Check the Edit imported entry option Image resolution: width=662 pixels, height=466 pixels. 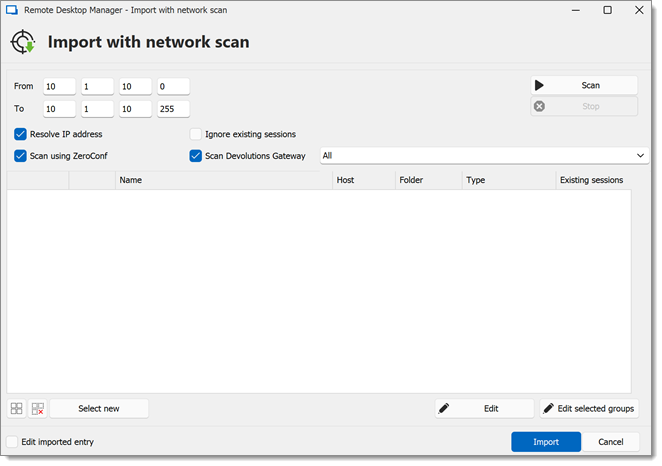(12, 442)
